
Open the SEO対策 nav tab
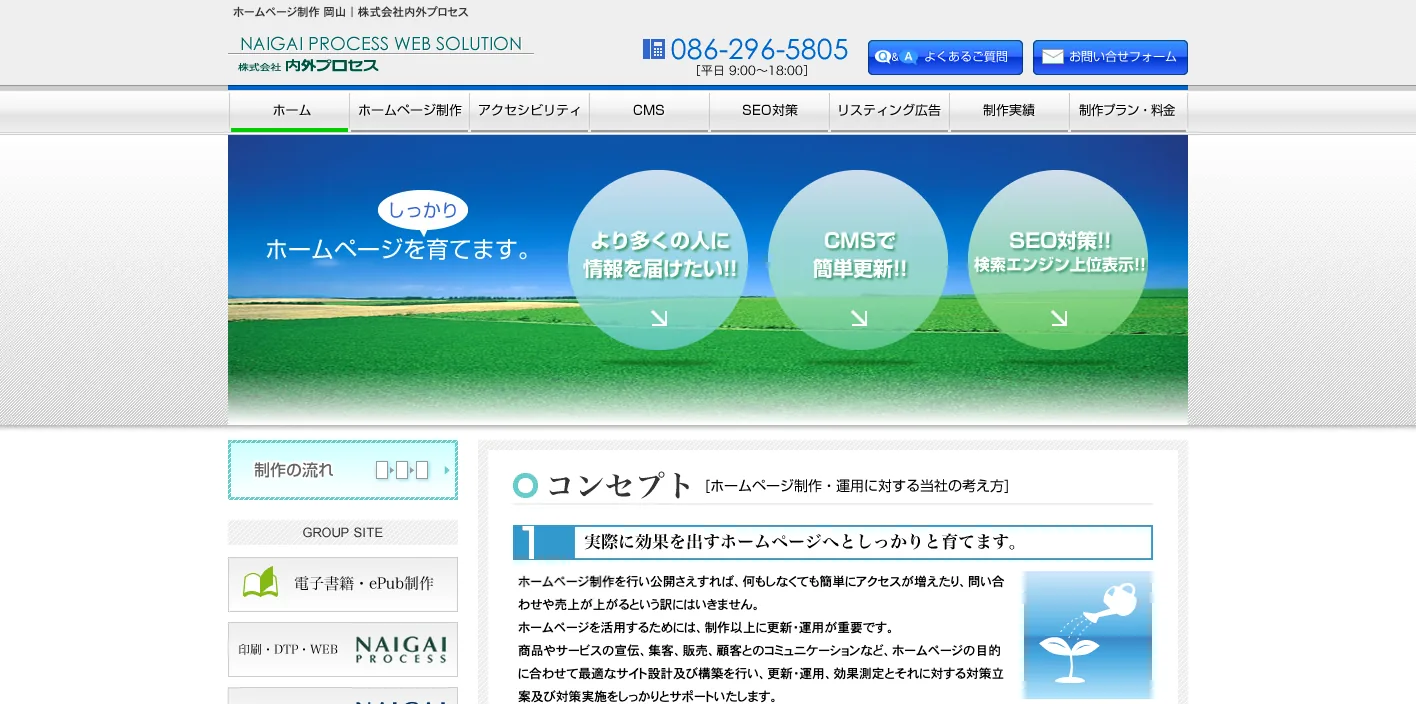pyautogui.click(x=770, y=111)
